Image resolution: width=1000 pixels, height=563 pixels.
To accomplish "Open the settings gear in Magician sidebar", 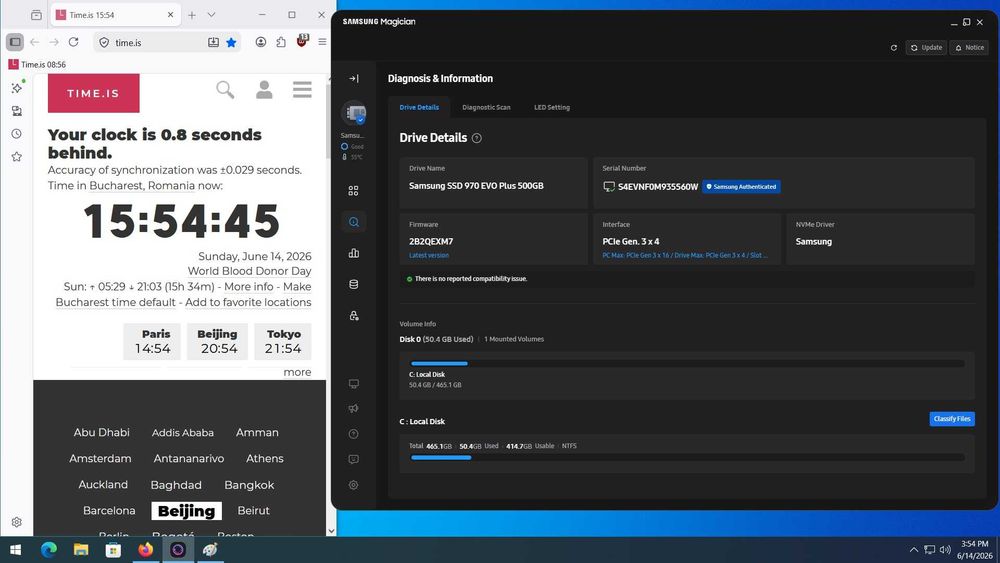I will coord(354,485).
